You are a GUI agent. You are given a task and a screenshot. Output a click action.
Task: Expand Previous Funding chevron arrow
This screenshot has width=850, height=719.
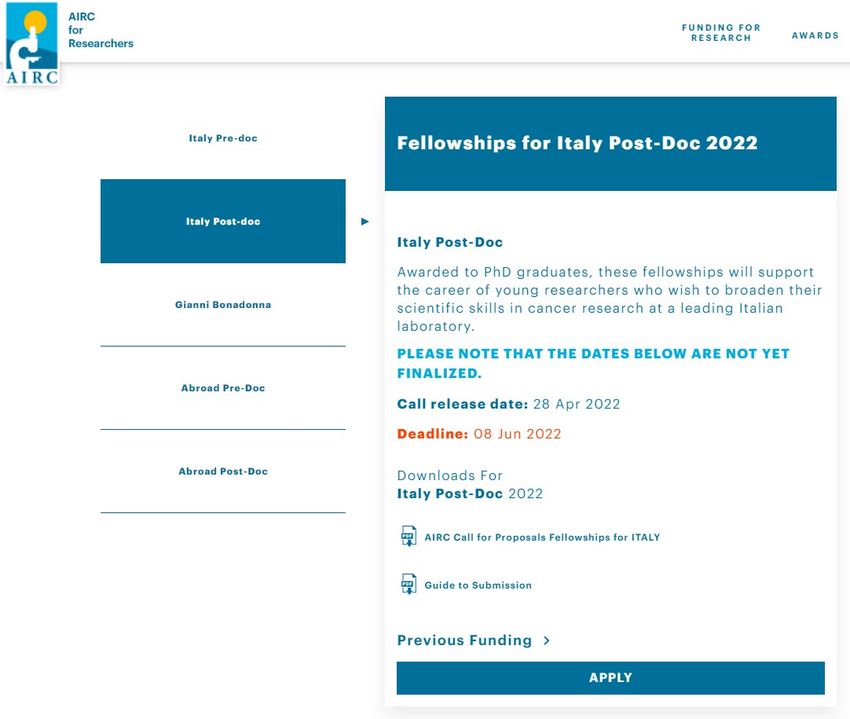(x=546, y=640)
